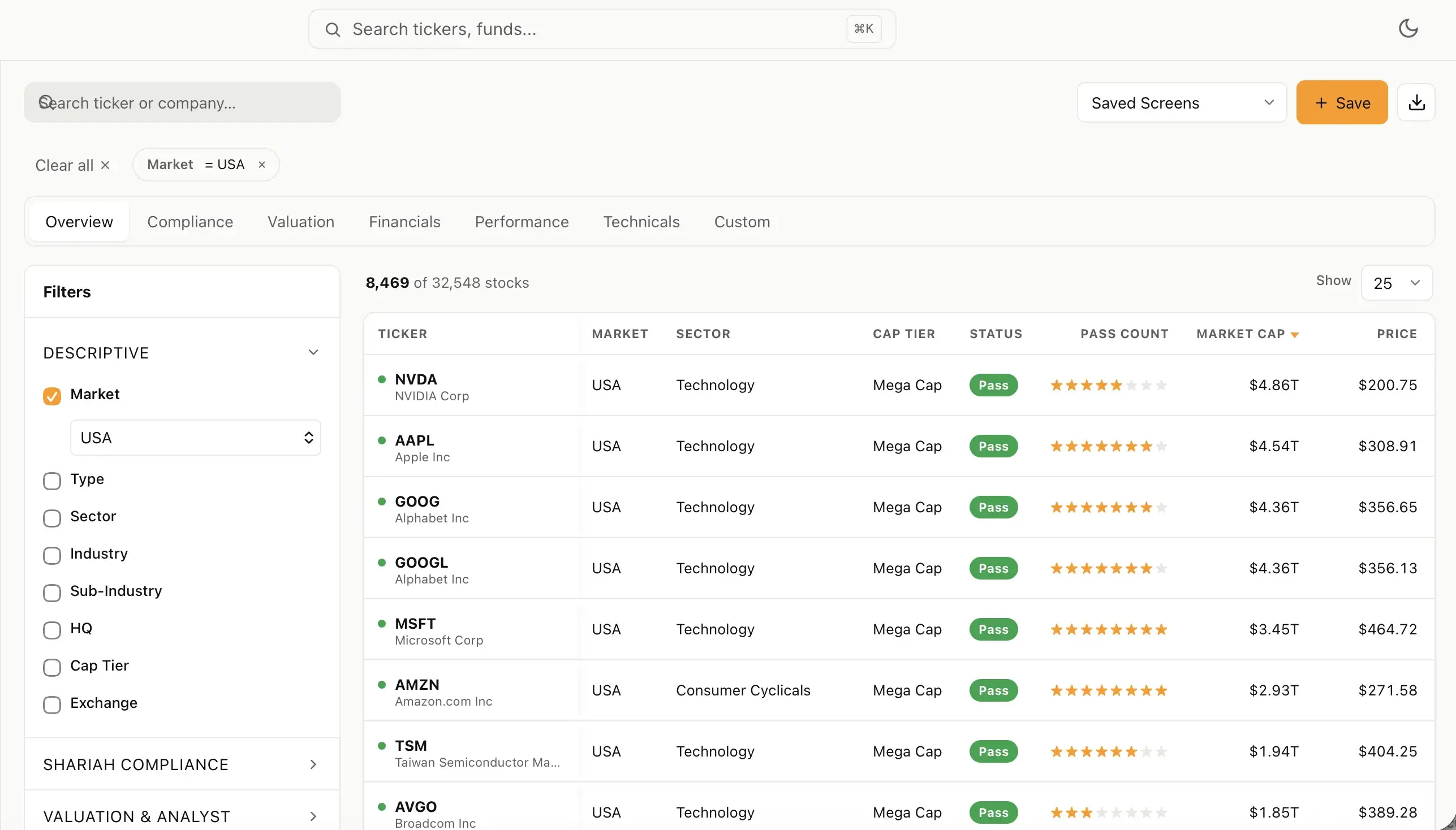
Task: Enable the Sub-Industry filter checkbox
Action: tap(52, 593)
